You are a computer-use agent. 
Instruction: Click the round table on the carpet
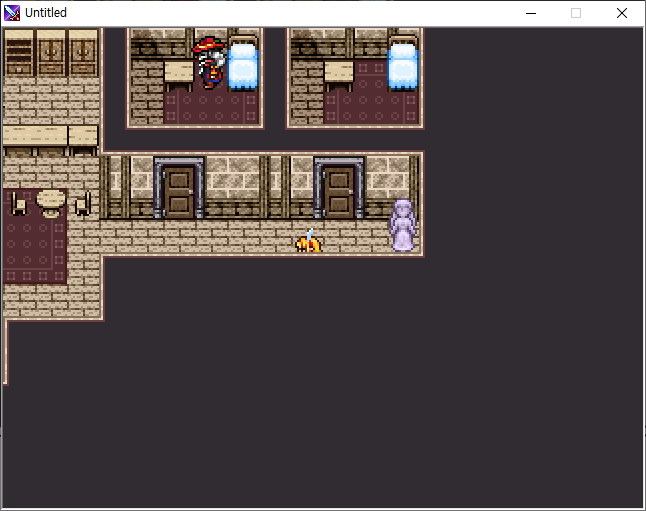tap(51, 204)
